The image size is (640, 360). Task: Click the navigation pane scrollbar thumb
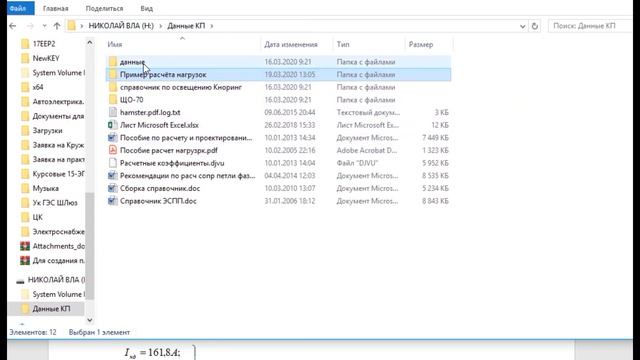tap(90, 246)
